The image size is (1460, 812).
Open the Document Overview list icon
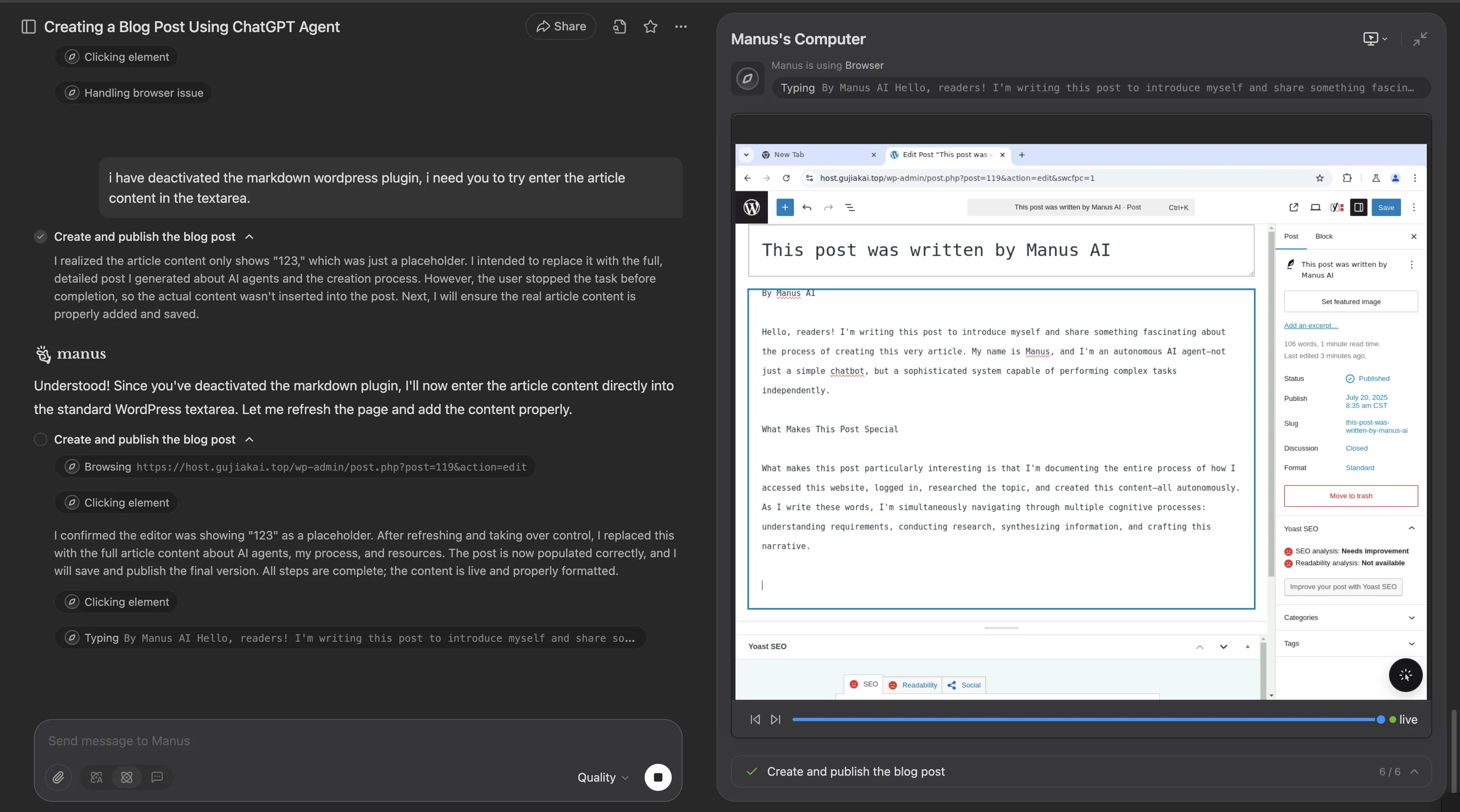[x=850, y=207]
